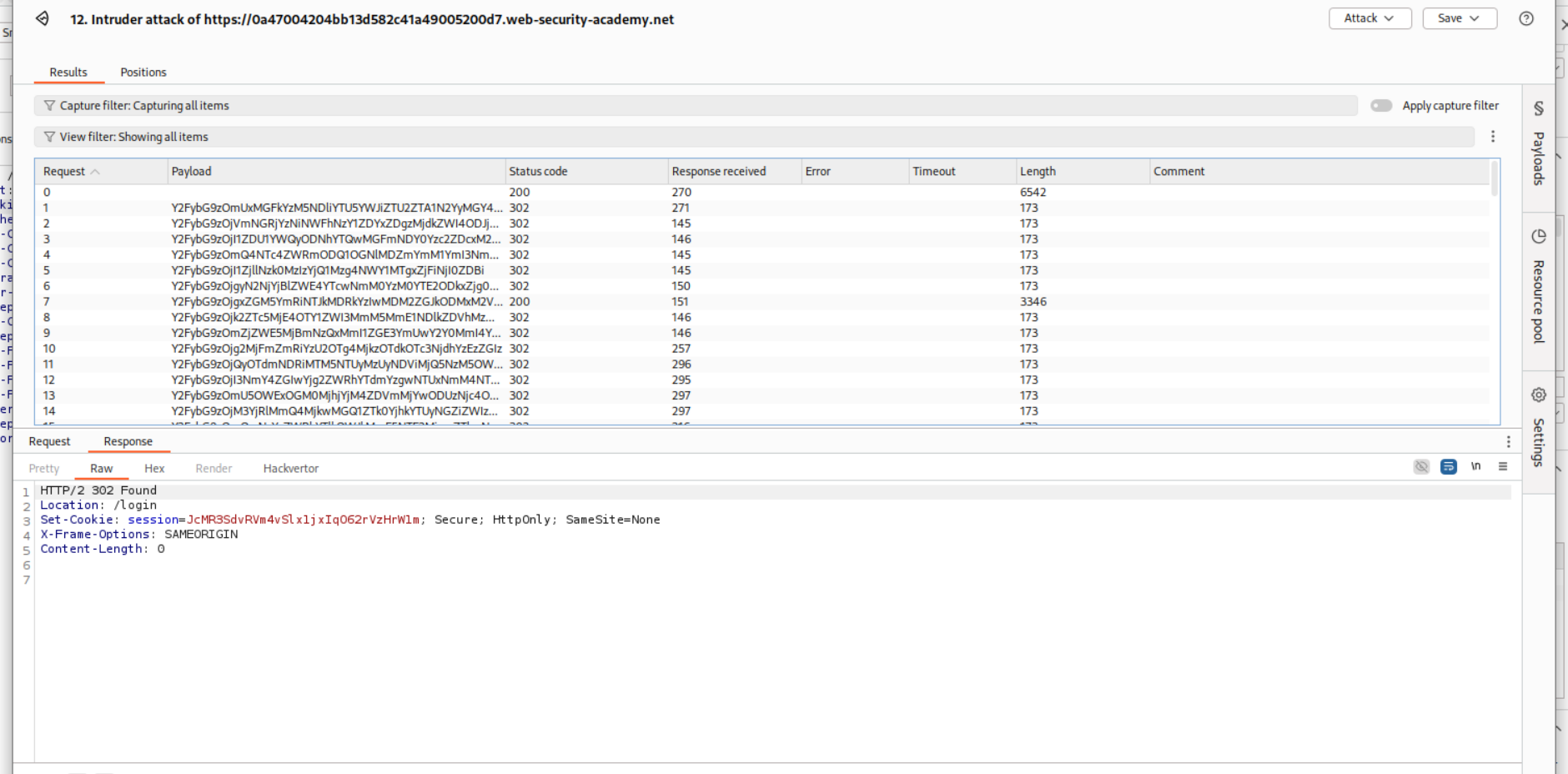The width and height of the screenshot is (1568, 774).
Task: Open the View filter settings bar
Action: (754, 137)
